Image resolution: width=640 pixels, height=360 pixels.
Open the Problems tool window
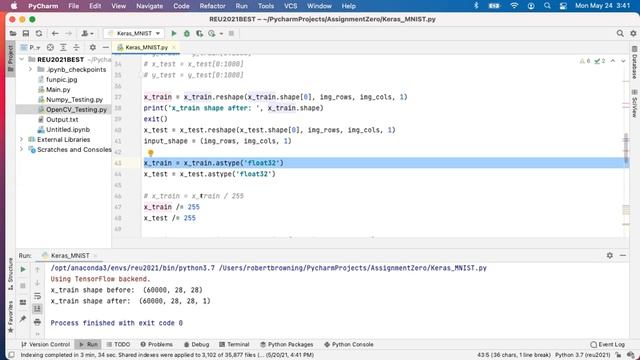click(156, 344)
